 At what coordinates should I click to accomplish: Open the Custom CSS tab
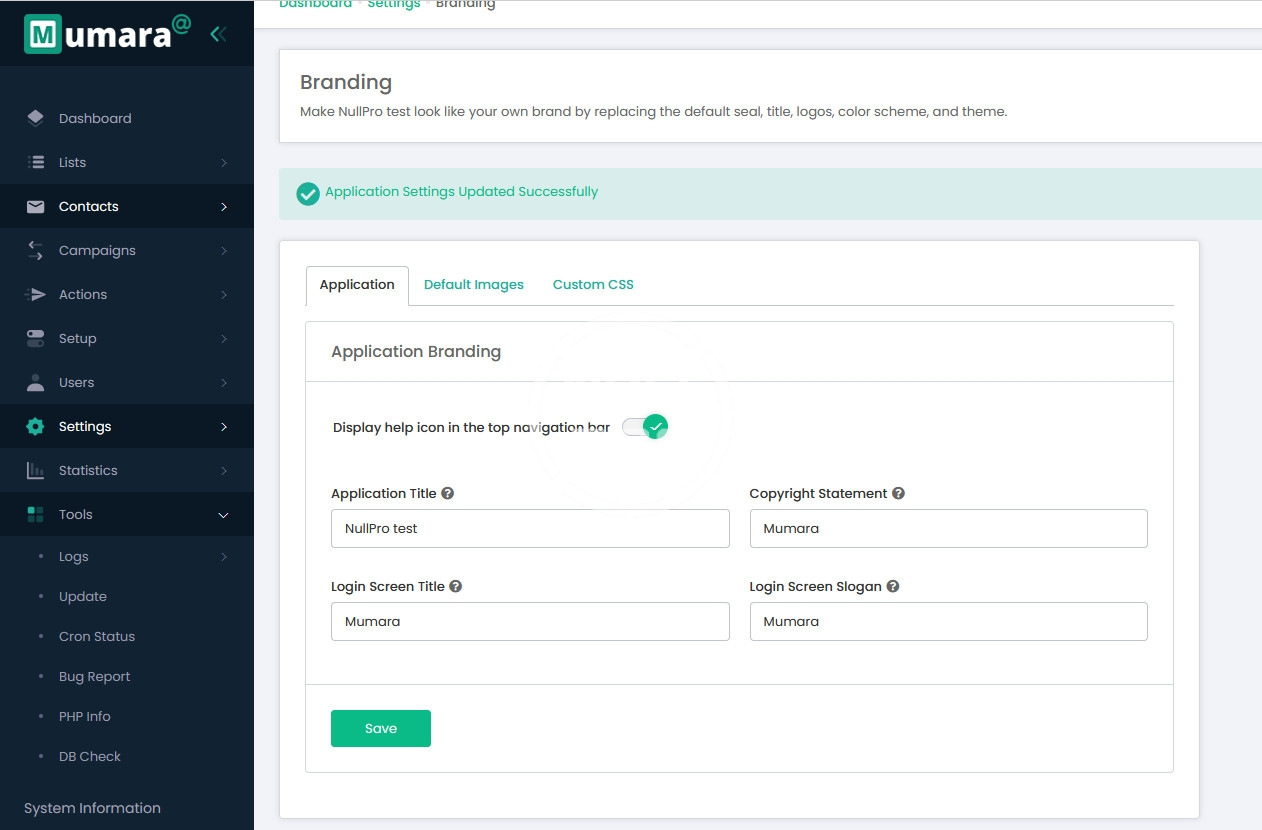coord(593,284)
